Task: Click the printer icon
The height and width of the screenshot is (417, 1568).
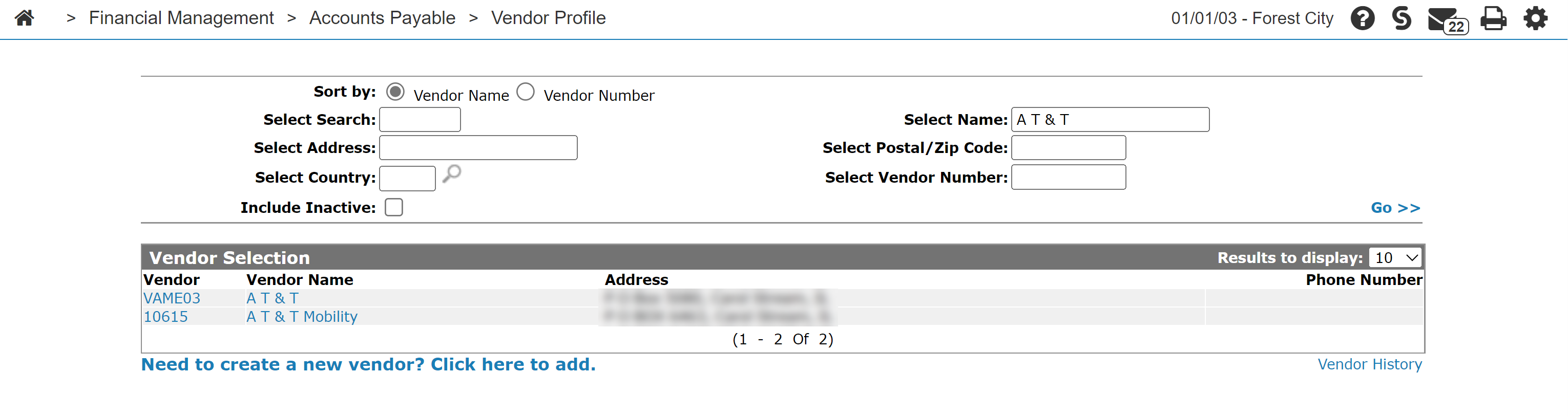Action: click(1493, 18)
